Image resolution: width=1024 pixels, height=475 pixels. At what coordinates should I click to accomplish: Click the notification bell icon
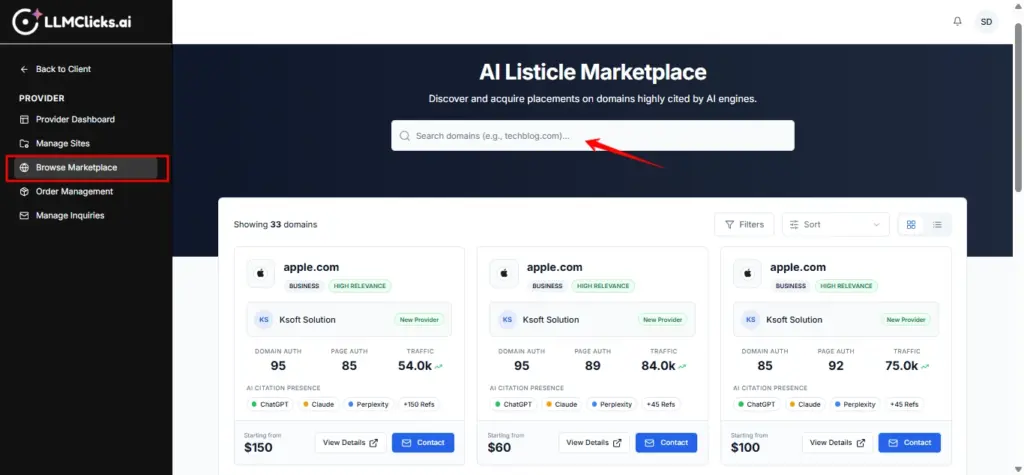click(957, 21)
